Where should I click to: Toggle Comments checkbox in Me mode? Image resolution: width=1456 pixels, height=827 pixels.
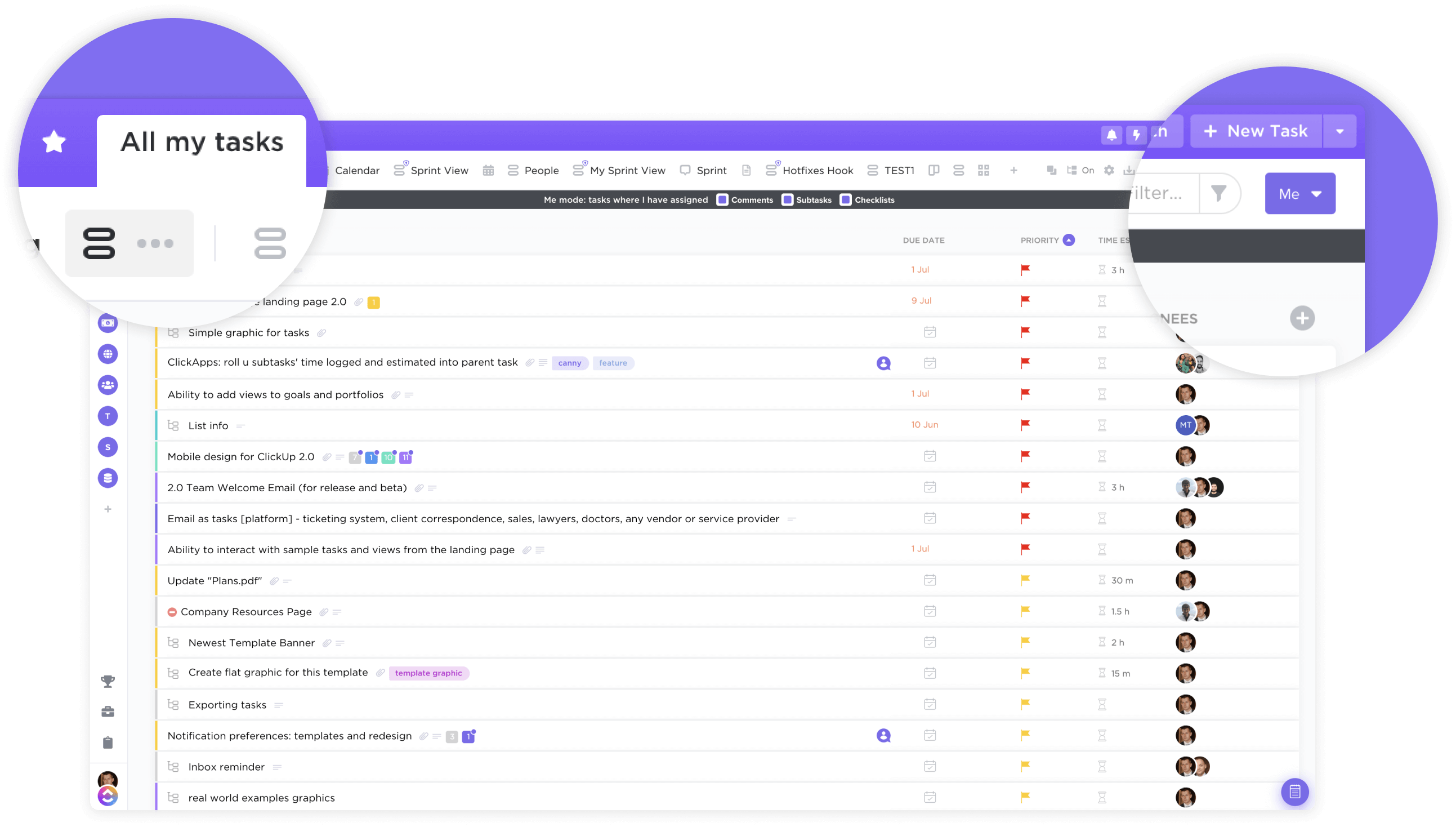tap(723, 200)
